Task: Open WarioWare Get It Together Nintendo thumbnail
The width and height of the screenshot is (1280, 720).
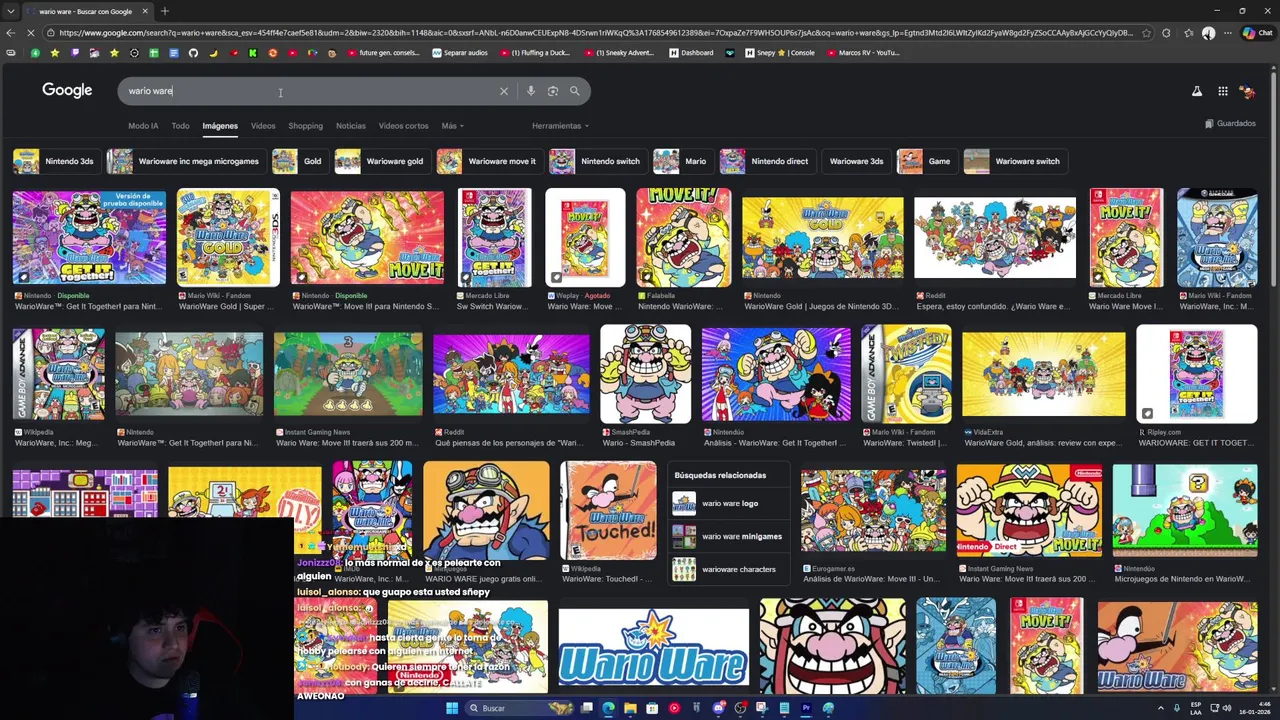Action: [89, 237]
